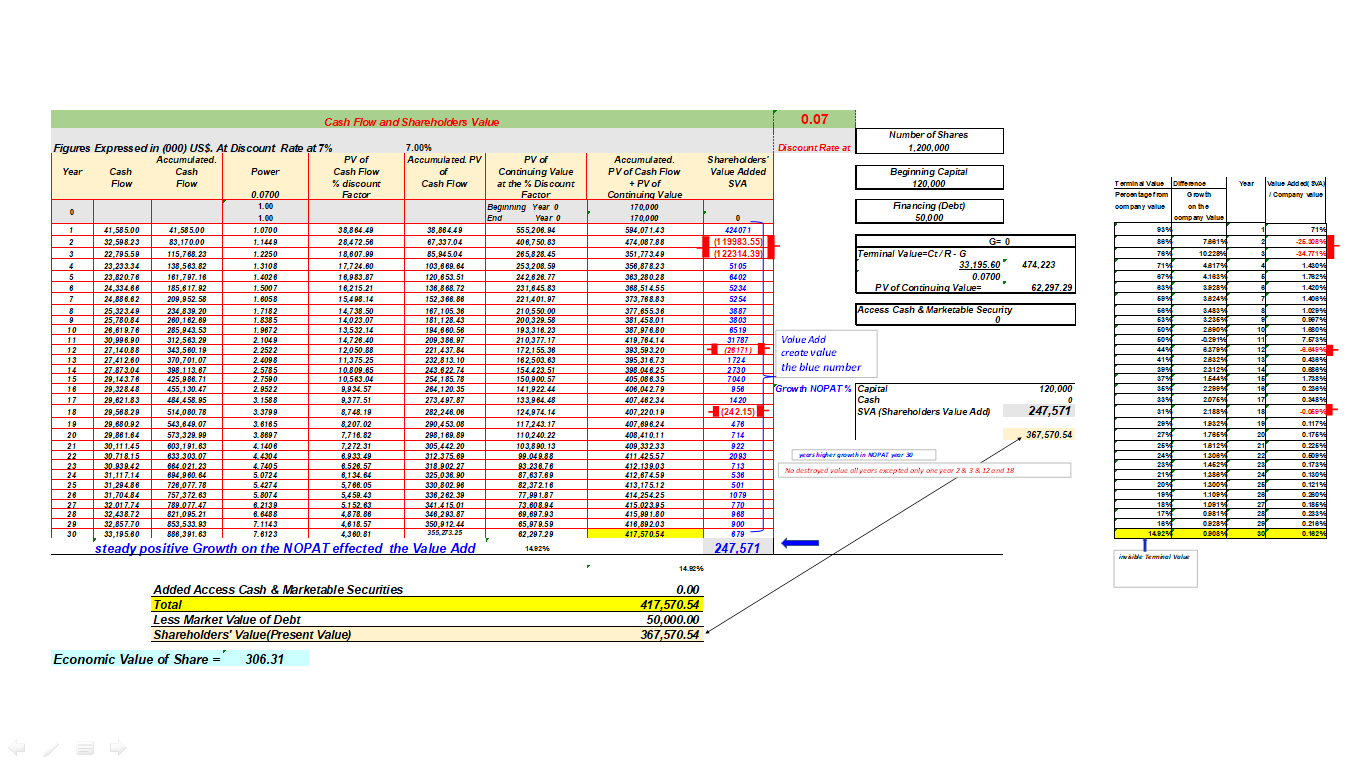The height and width of the screenshot is (768, 1366).
Task: Select 'Added Access Cash & Marketable Securities' row
Action: [427, 590]
